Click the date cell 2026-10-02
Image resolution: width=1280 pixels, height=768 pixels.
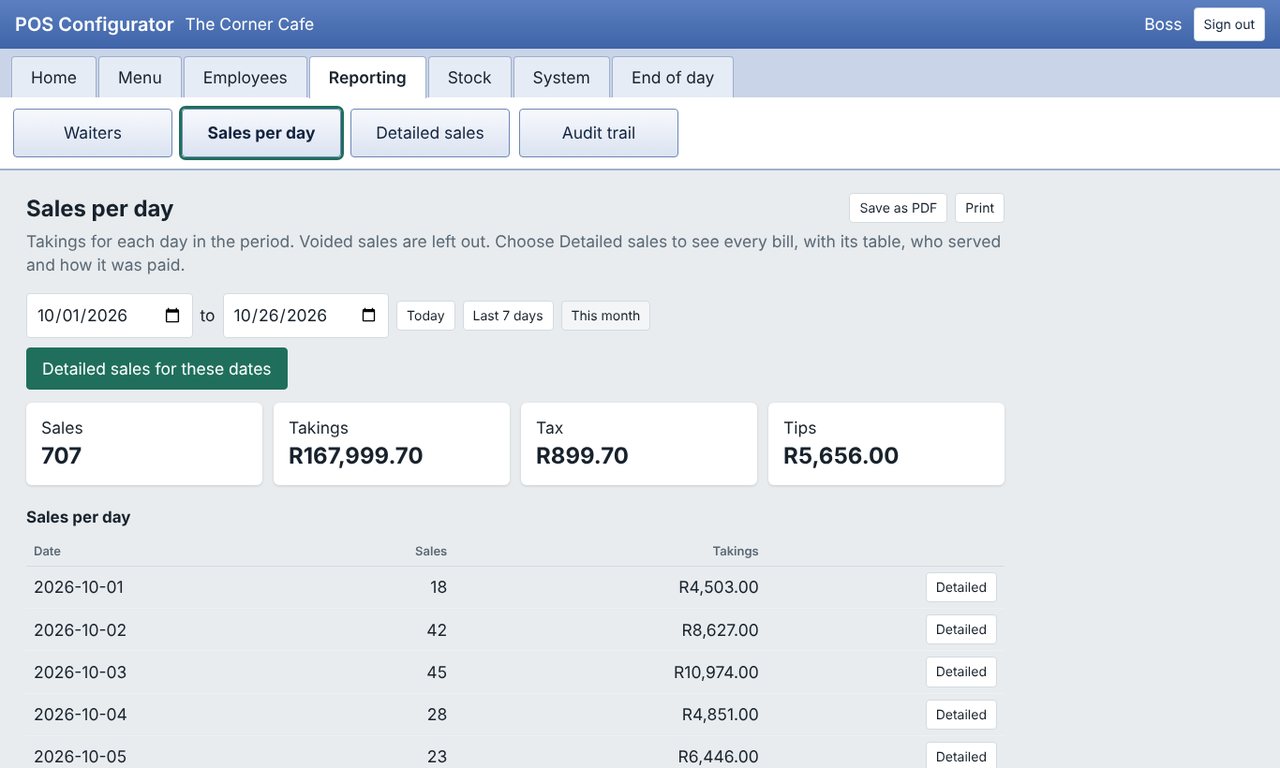click(x=80, y=630)
